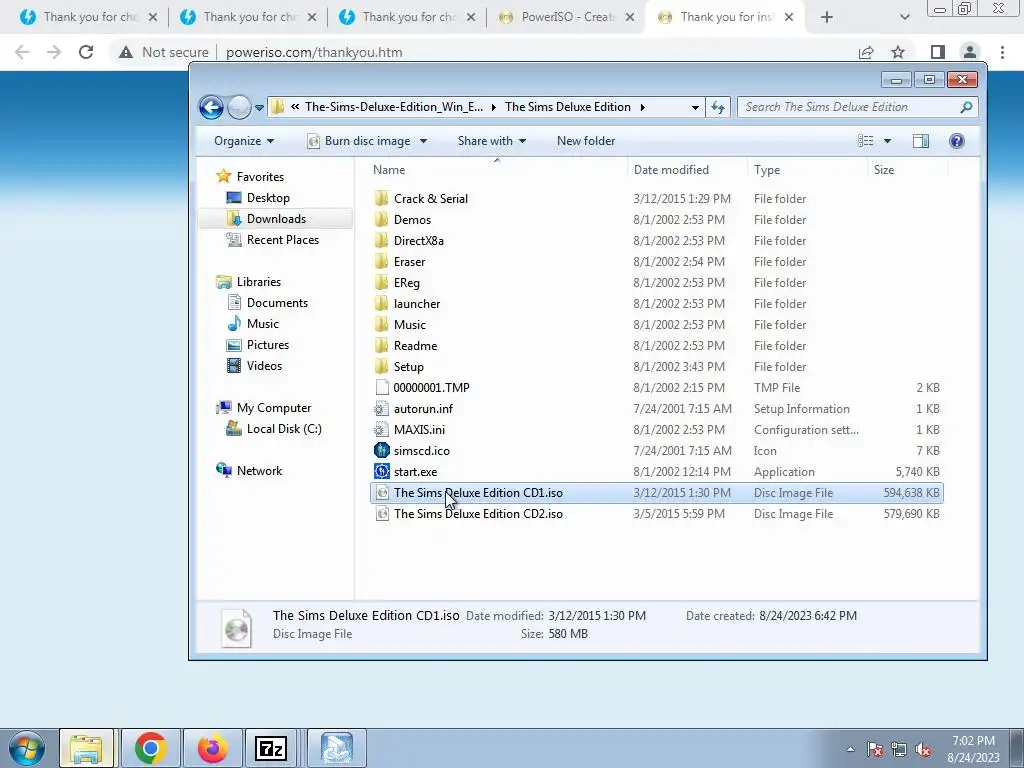Open Firefox from the taskbar
This screenshot has height=768, width=1024.
point(212,748)
